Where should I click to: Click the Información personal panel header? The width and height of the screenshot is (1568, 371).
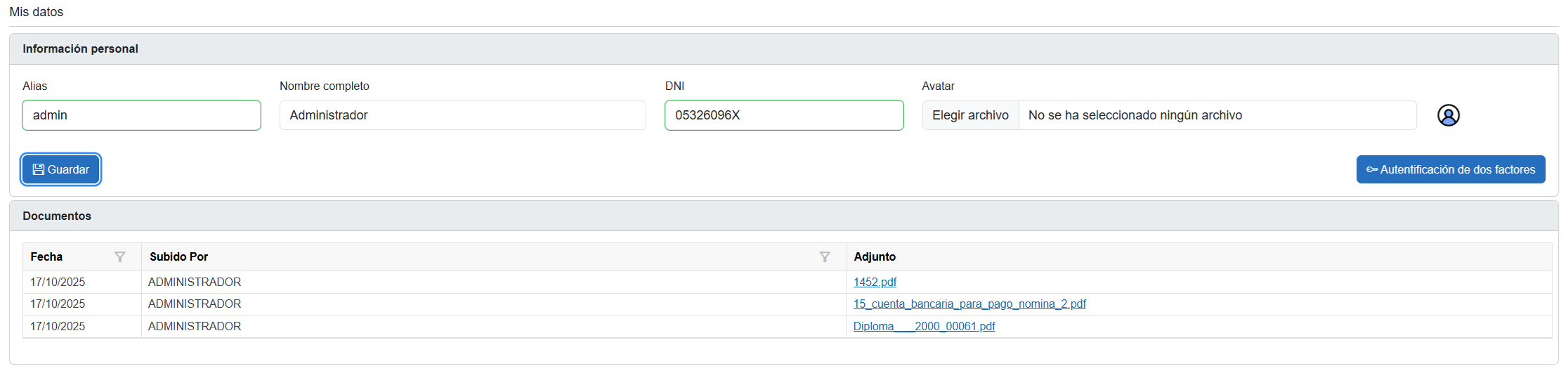point(80,48)
